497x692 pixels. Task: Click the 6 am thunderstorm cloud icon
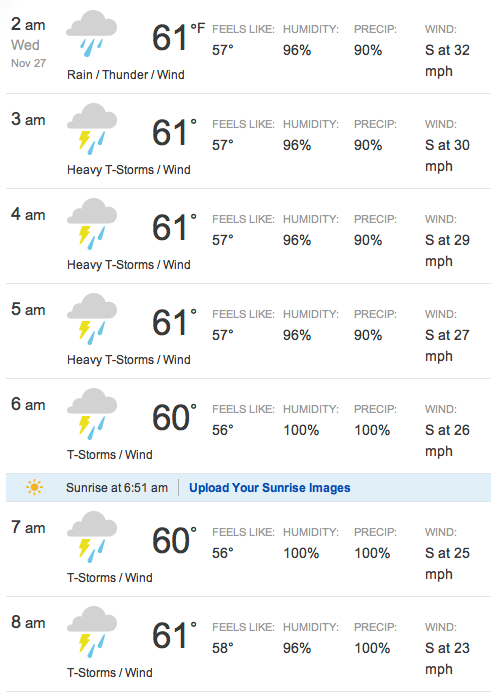(x=92, y=414)
